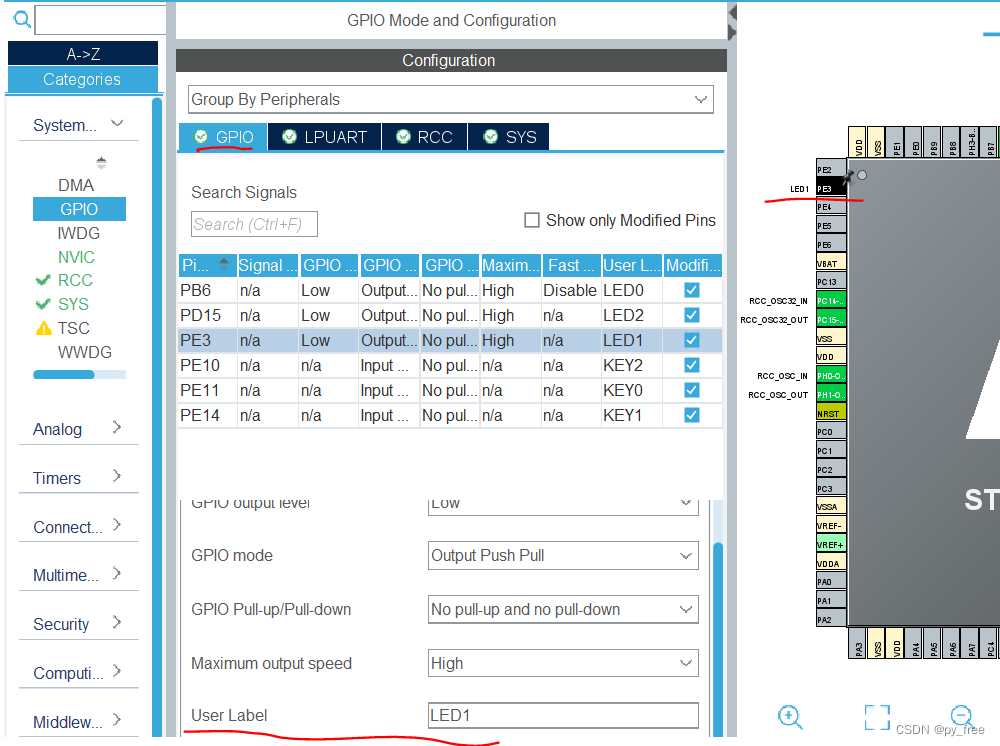Click the search magnifier icon top-left
The width and height of the screenshot is (1000, 746).
[20, 20]
